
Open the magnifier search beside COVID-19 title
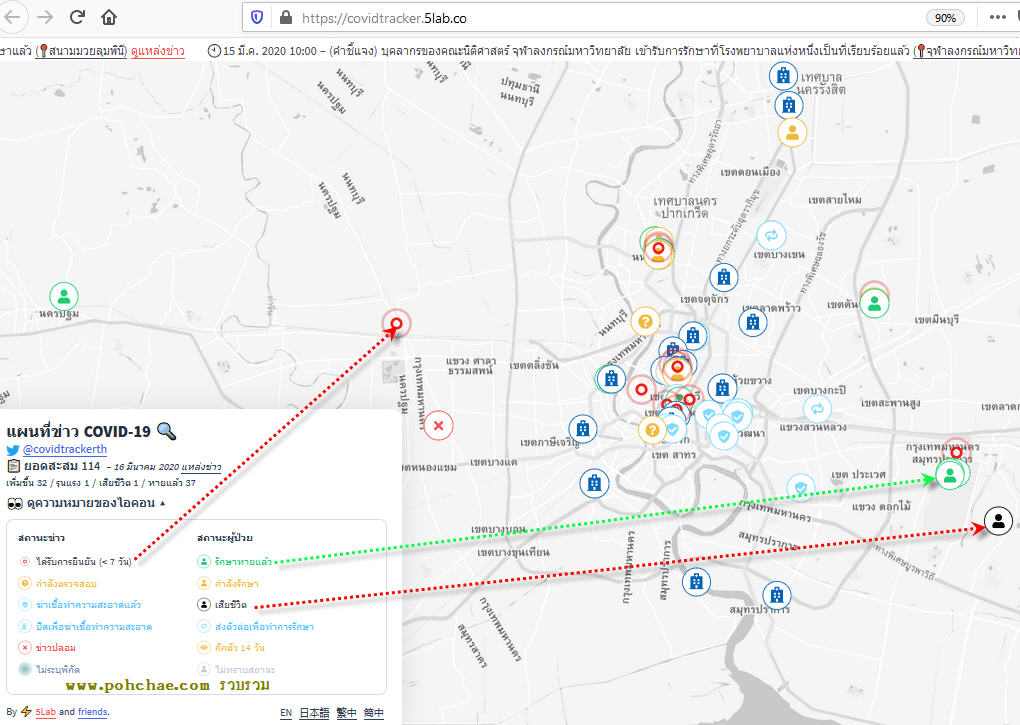167,431
